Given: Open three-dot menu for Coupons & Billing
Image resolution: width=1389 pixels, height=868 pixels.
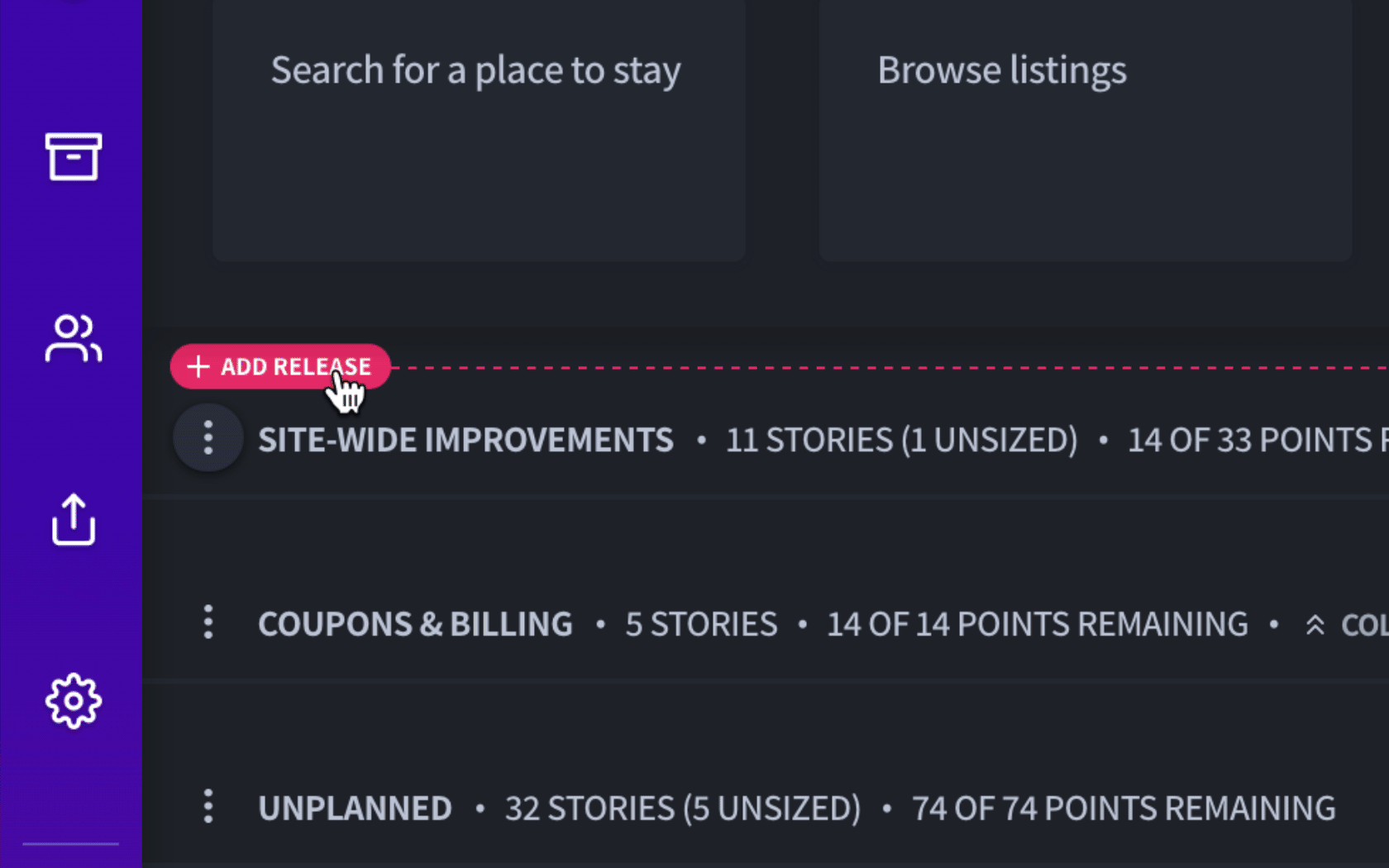Looking at the screenshot, I should [208, 622].
